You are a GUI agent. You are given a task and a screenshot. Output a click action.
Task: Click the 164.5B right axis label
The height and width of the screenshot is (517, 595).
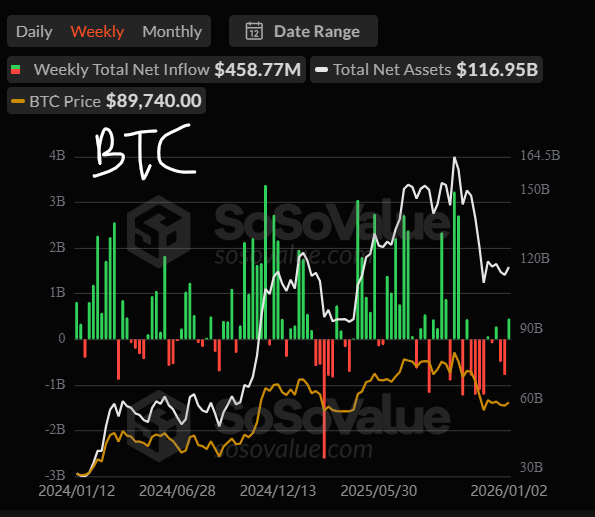click(x=540, y=155)
